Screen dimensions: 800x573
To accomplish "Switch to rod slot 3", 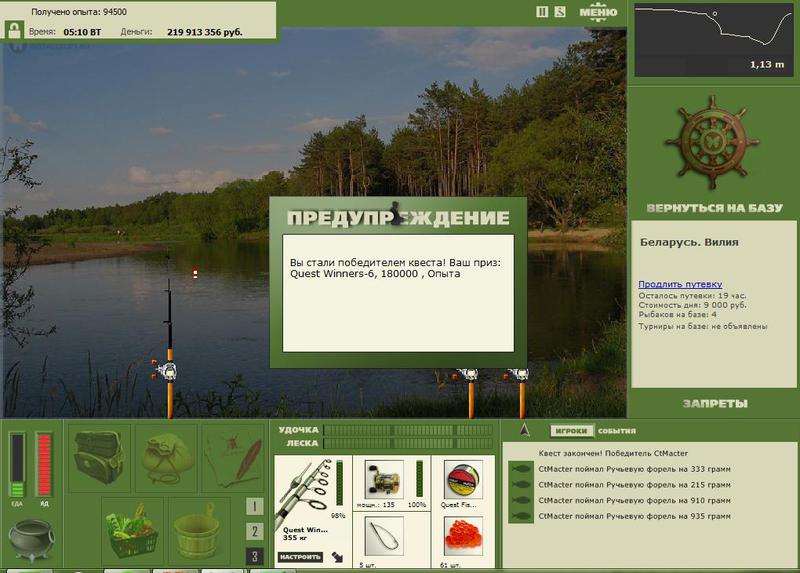I will pos(255,556).
